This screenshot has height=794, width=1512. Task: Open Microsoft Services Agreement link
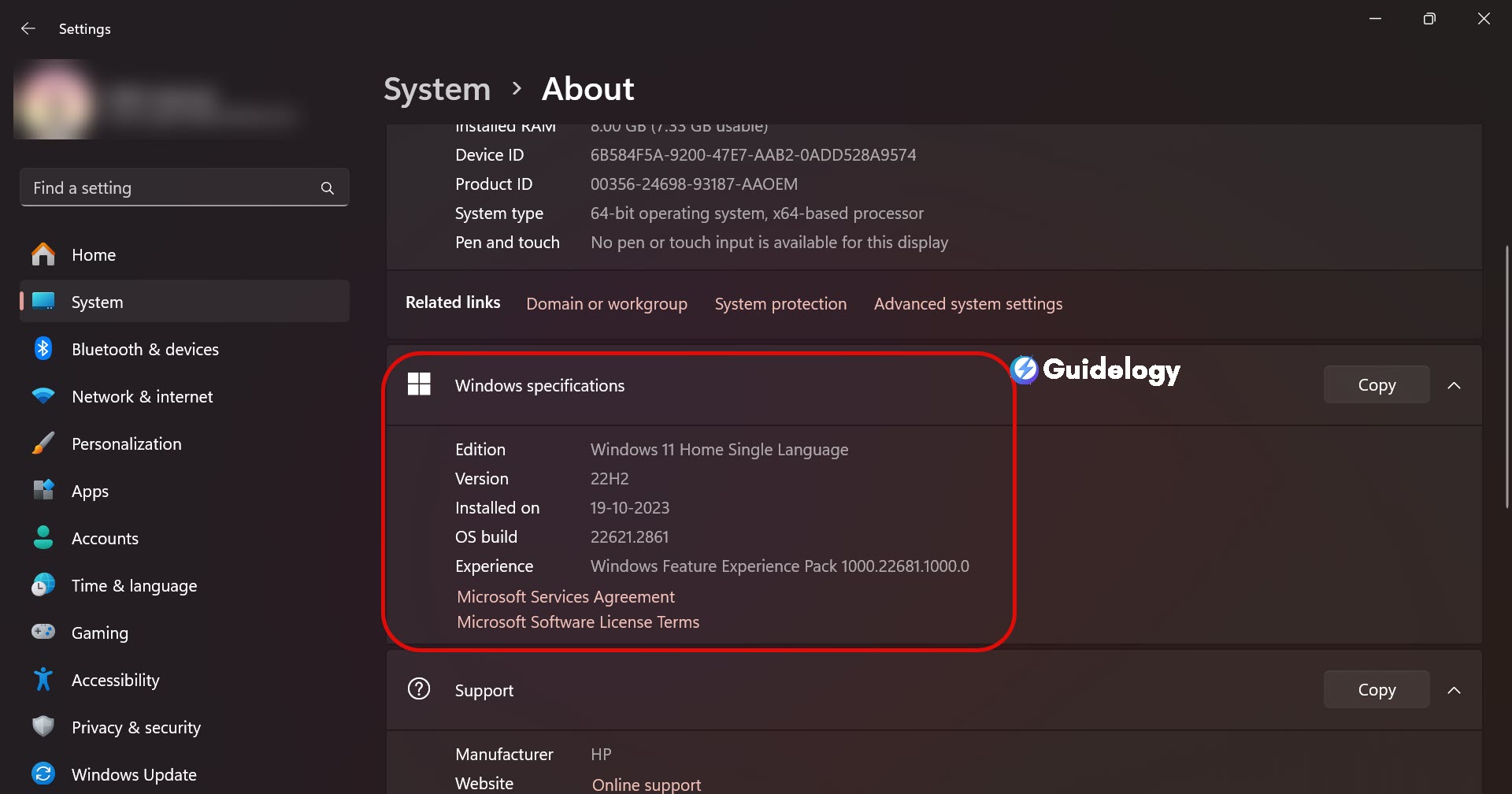point(565,597)
